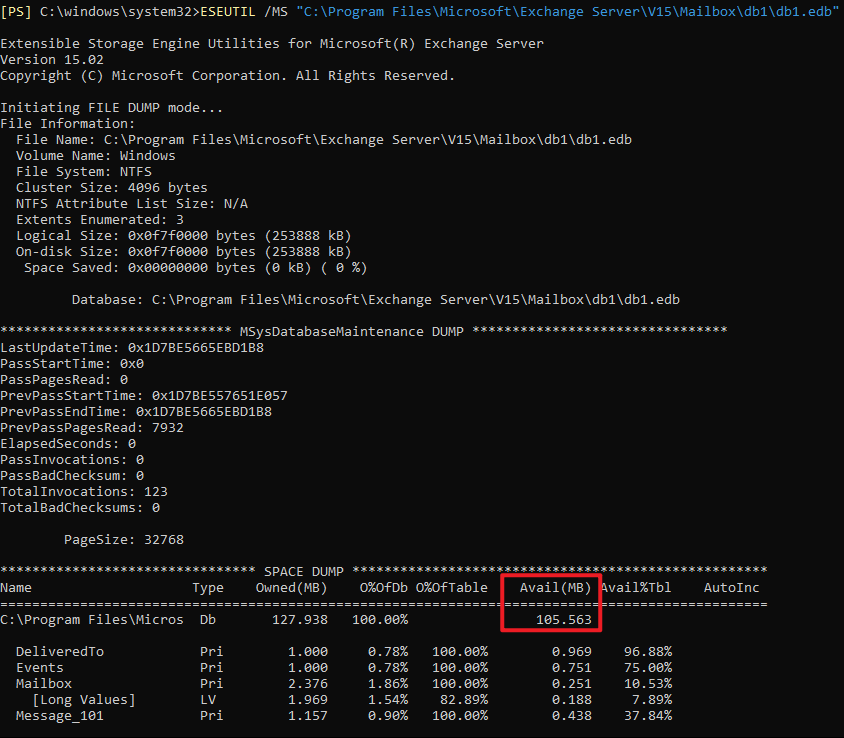This screenshot has height=738, width=844.
Task: Click 'PassStartTime: 0x0' line
Action: tap(72, 364)
